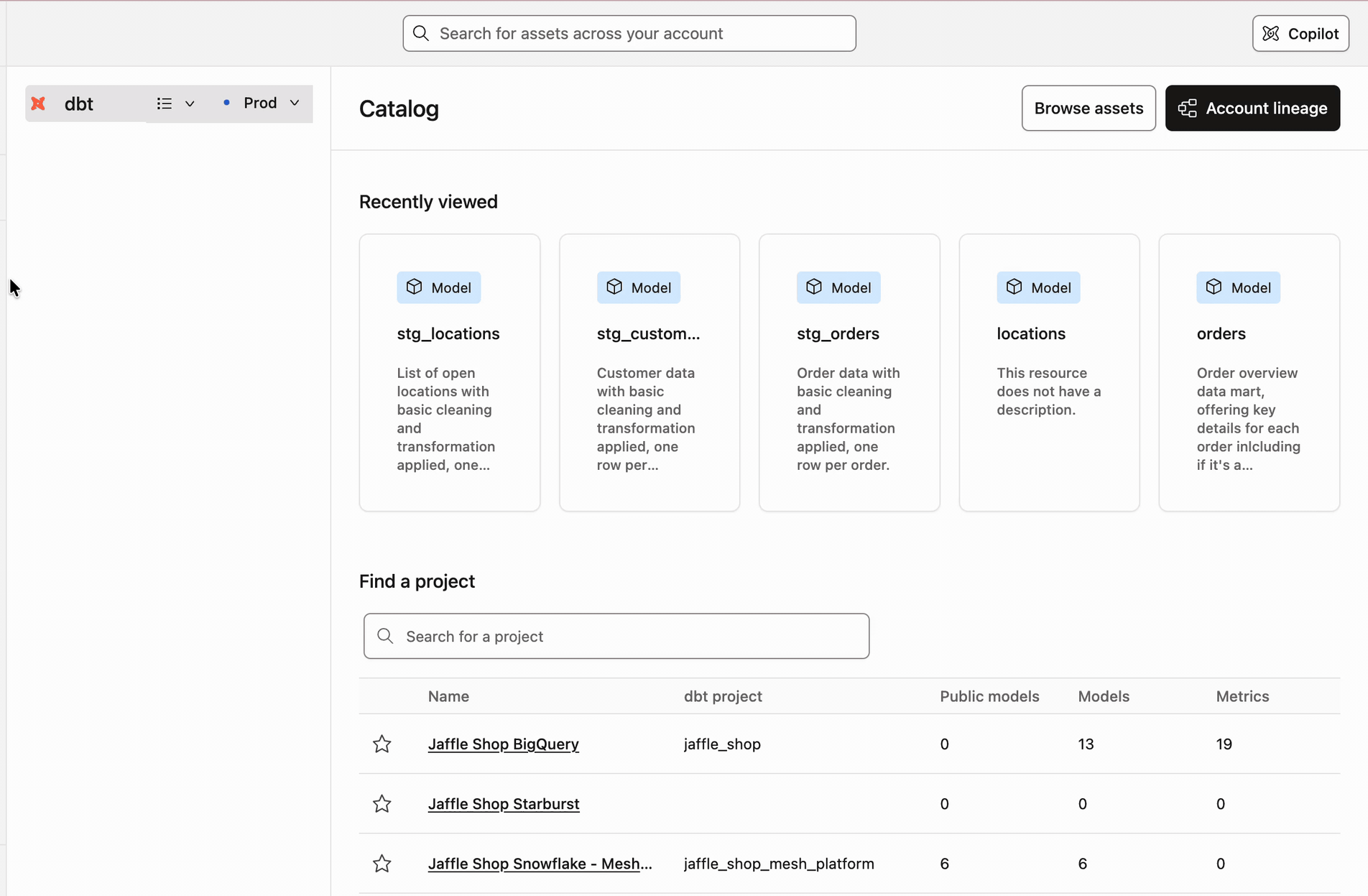Open the locations recently viewed card
Screen dimensions: 1368x896
[1049, 372]
